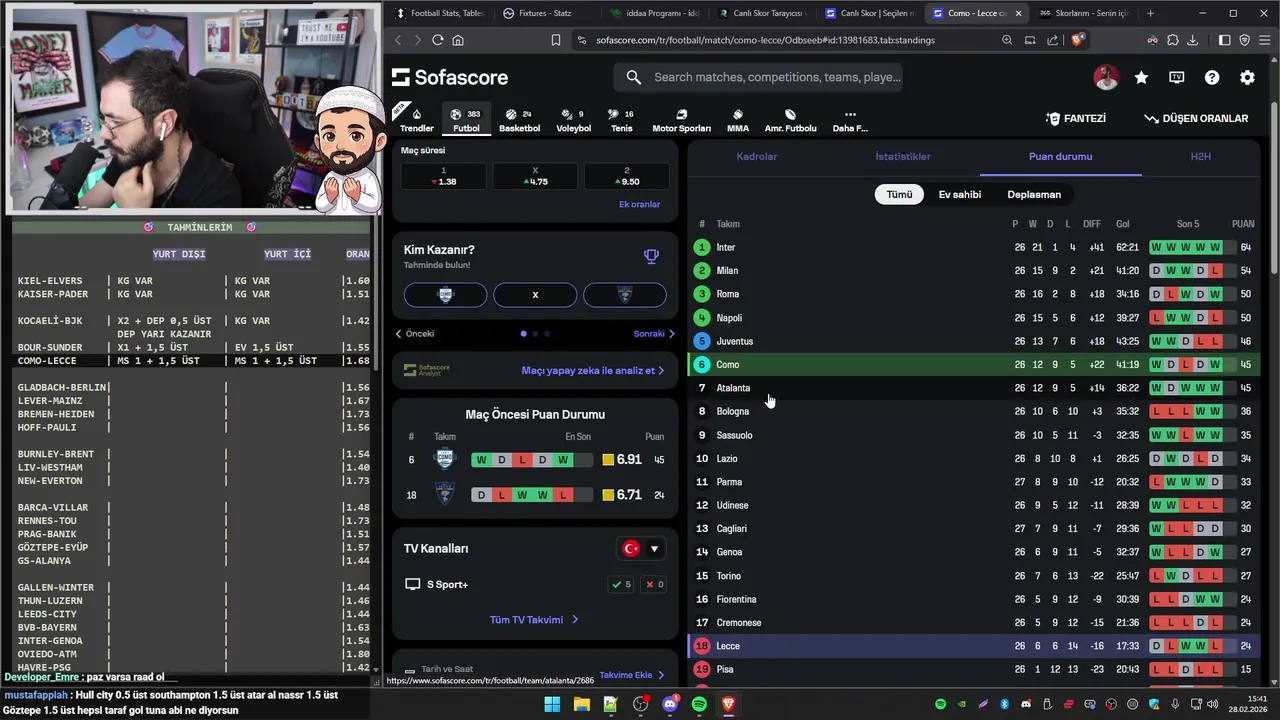Go to the browser home page

(x=458, y=40)
